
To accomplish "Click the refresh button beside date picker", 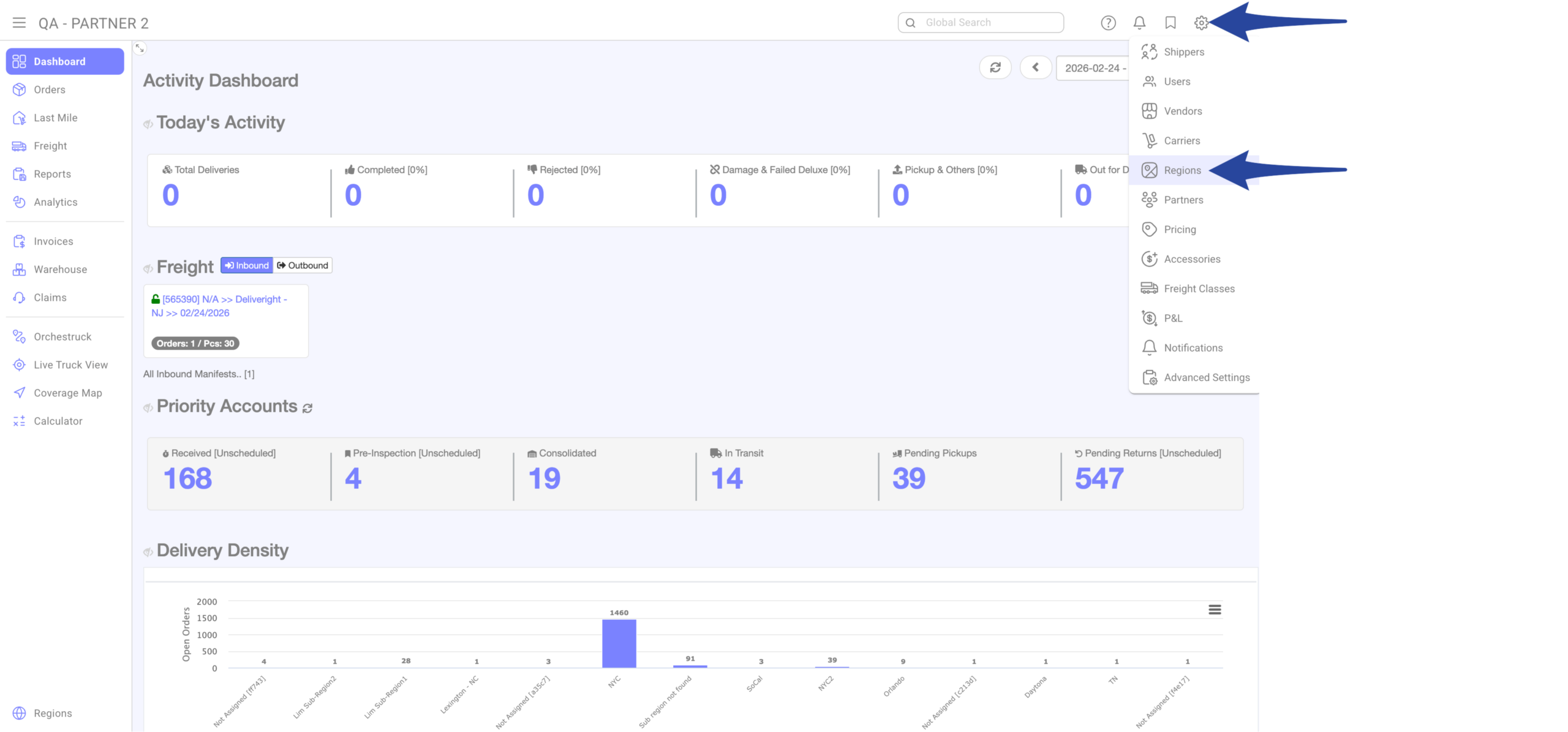I will [995, 67].
